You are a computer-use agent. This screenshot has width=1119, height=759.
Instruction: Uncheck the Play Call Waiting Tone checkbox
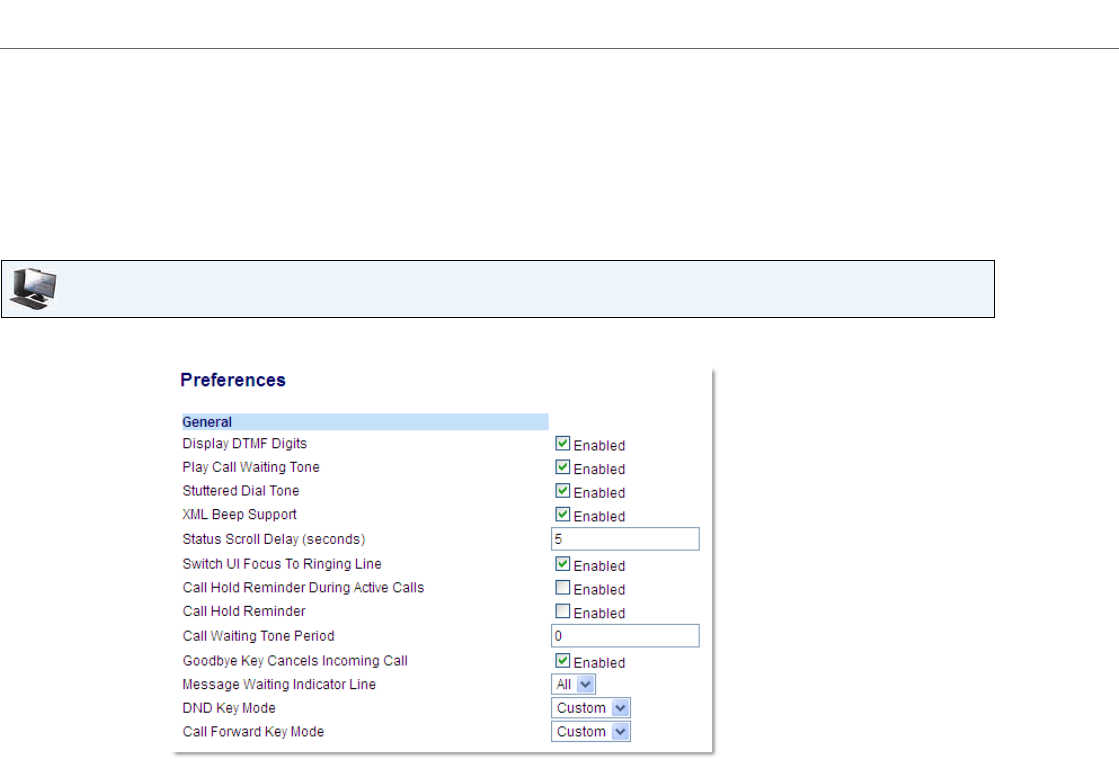[x=563, y=468]
